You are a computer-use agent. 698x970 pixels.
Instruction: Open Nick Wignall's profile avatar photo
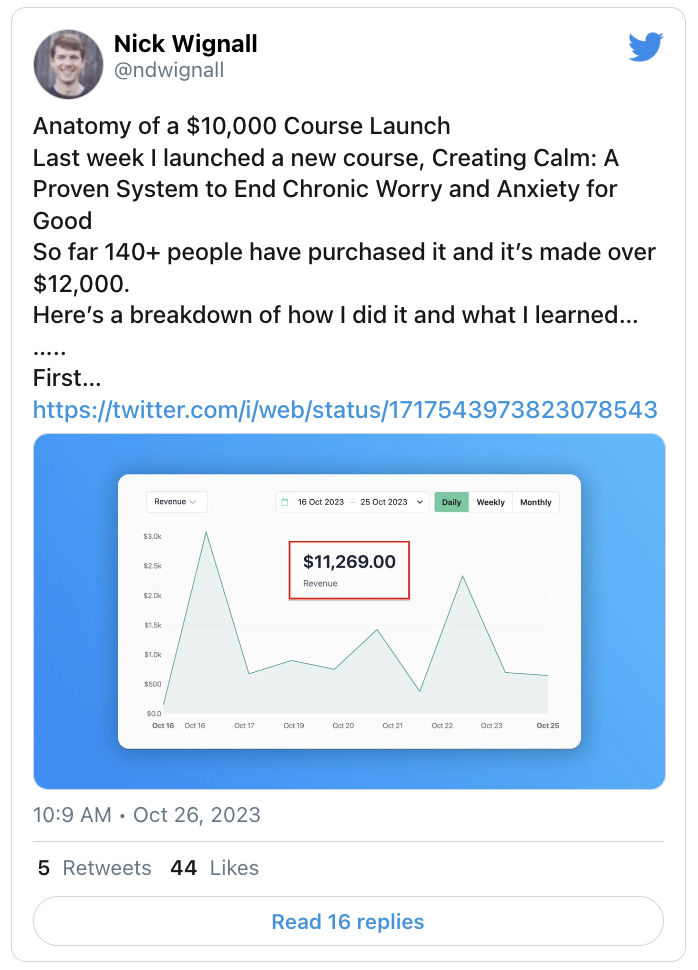point(68,64)
